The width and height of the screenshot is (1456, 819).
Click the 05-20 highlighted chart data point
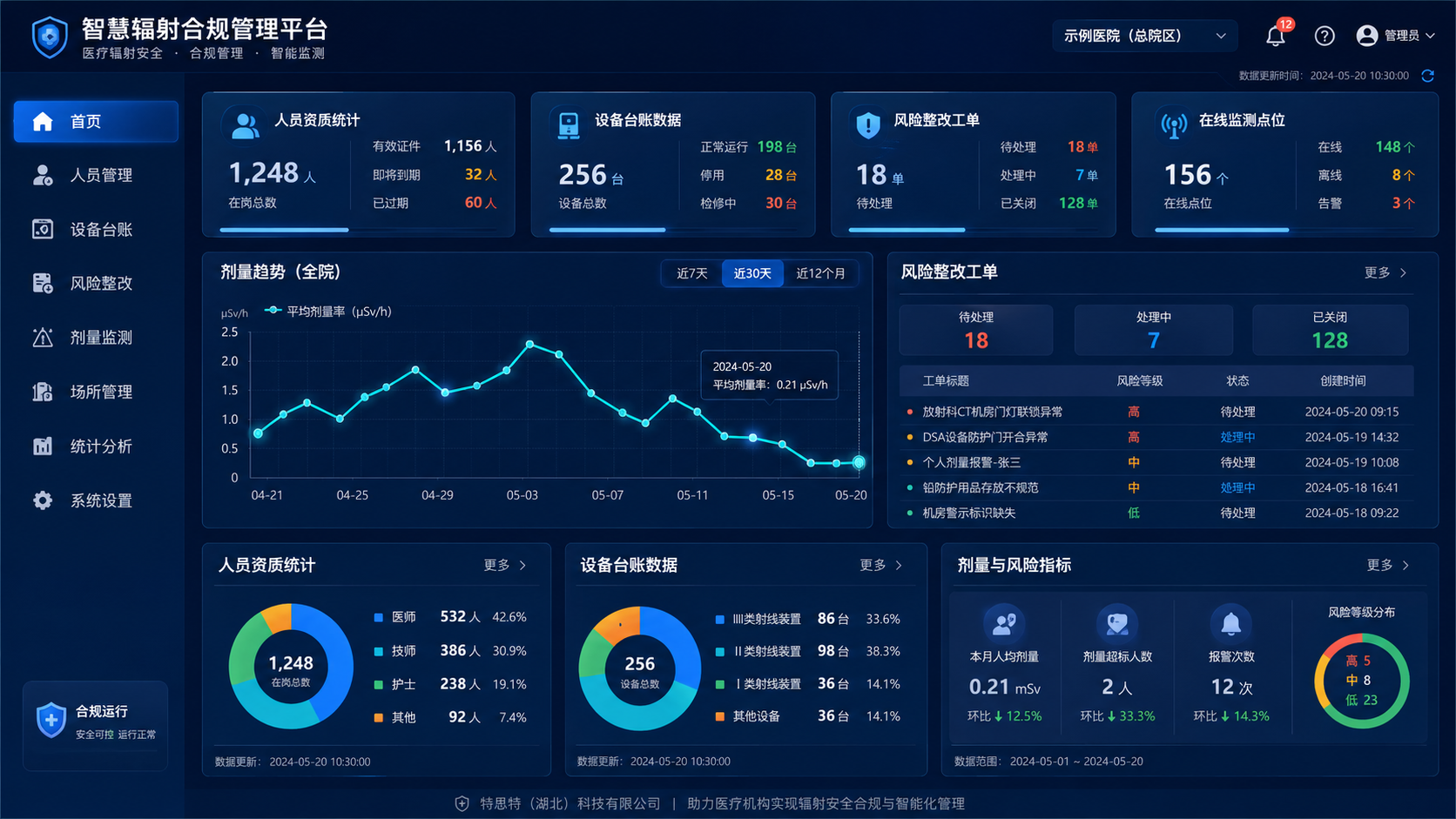coord(859,462)
